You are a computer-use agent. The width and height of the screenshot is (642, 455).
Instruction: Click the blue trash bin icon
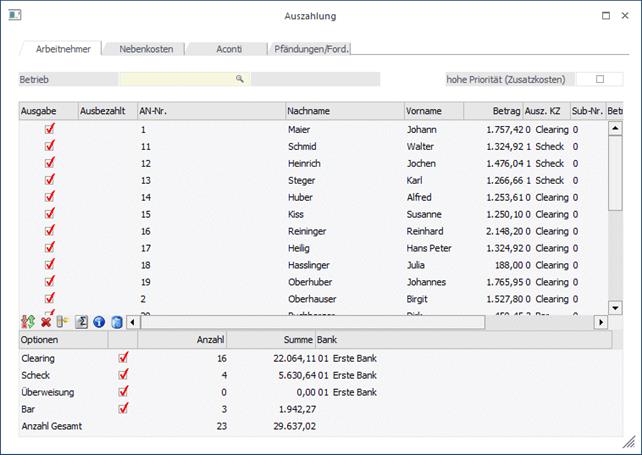pyautogui.click(x=117, y=322)
